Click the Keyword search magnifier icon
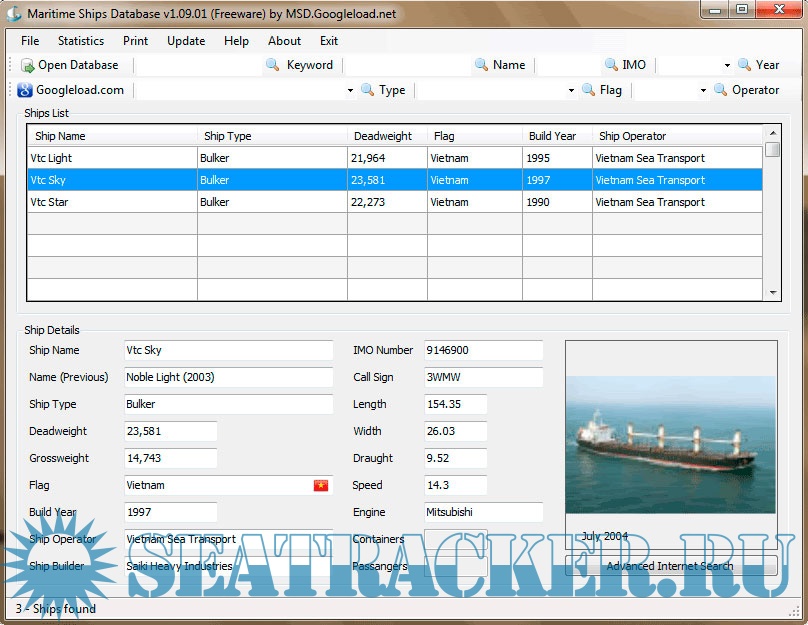Image resolution: width=808 pixels, height=625 pixels. click(272, 65)
